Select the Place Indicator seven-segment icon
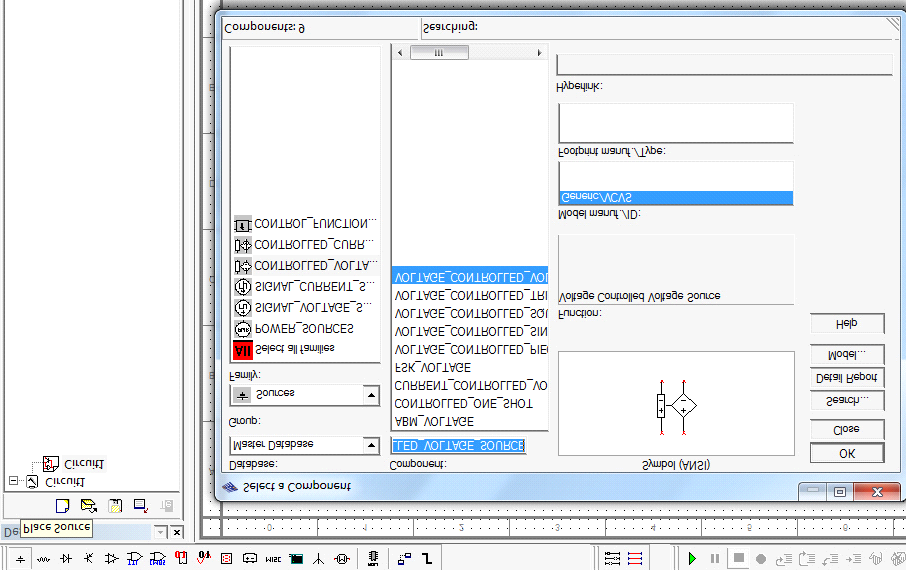906x570 pixels. coord(226,559)
